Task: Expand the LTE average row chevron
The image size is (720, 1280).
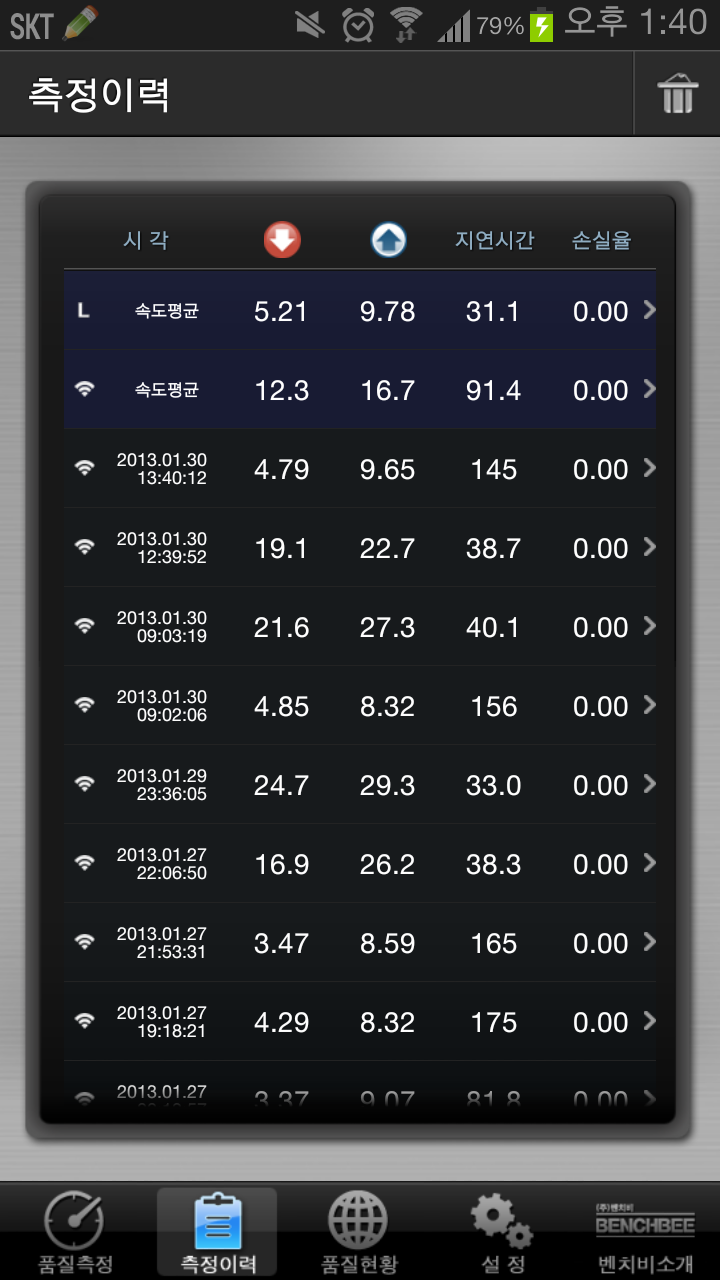Action: point(649,310)
